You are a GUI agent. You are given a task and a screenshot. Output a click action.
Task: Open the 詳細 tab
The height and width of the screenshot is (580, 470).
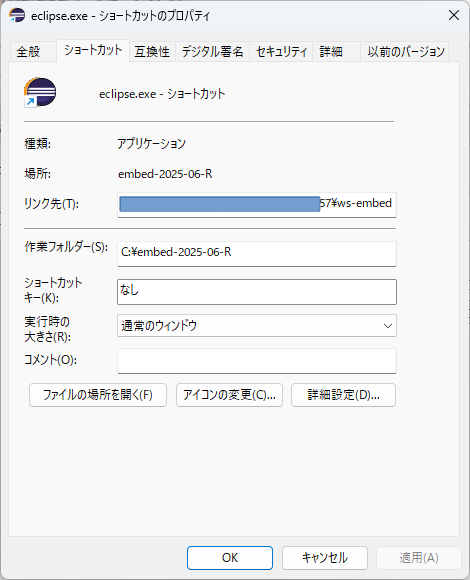pyautogui.click(x=336, y=51)
